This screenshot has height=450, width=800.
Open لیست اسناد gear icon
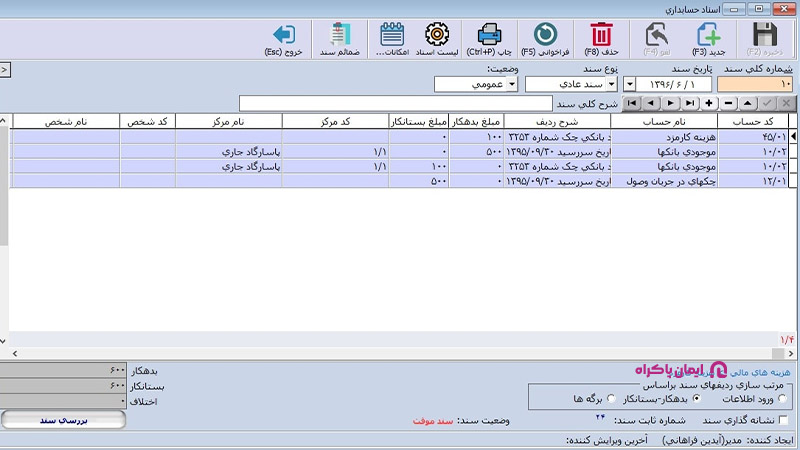pyautogui.click(x=437, y=35)
